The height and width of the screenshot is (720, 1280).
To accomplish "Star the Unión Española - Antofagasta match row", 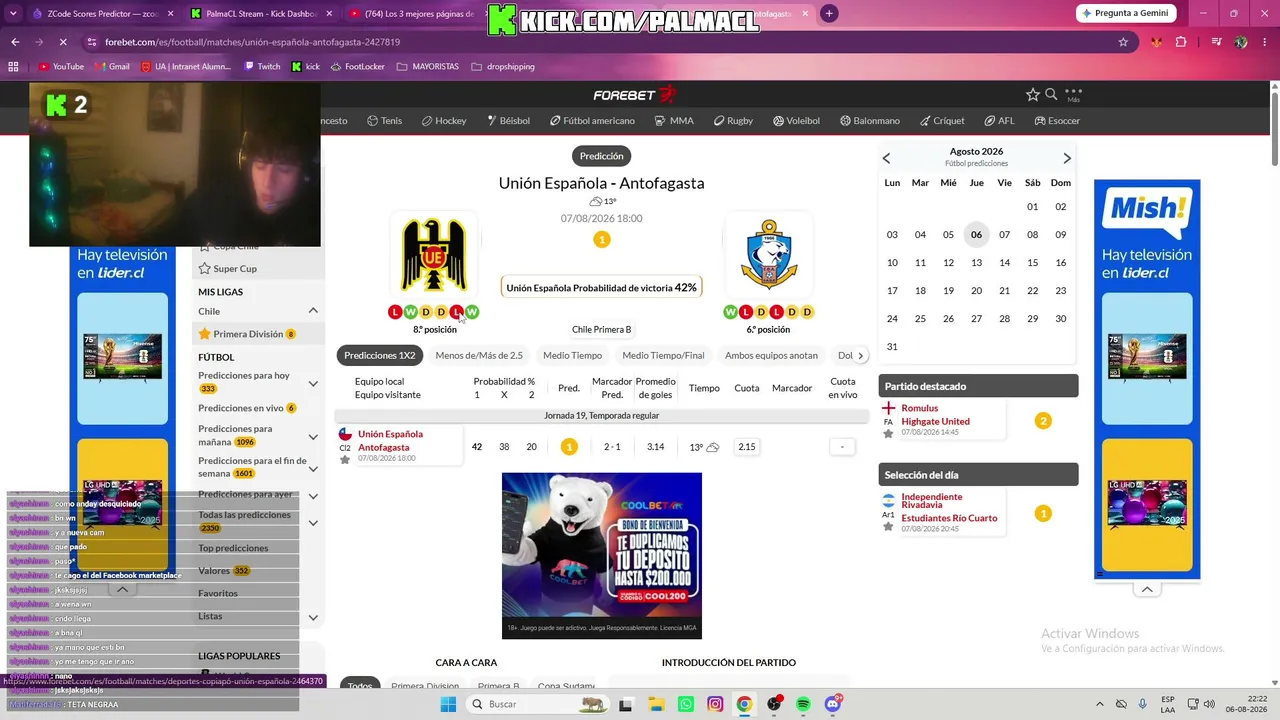I will coord(345,460).
